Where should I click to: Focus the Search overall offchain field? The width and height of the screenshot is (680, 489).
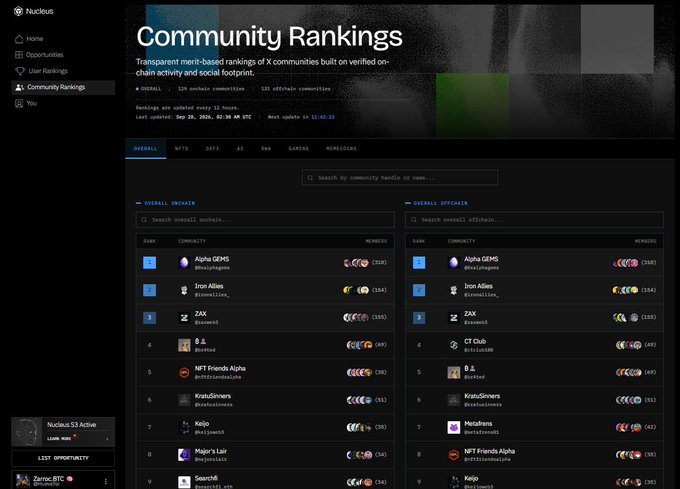[x=534, y=220]
